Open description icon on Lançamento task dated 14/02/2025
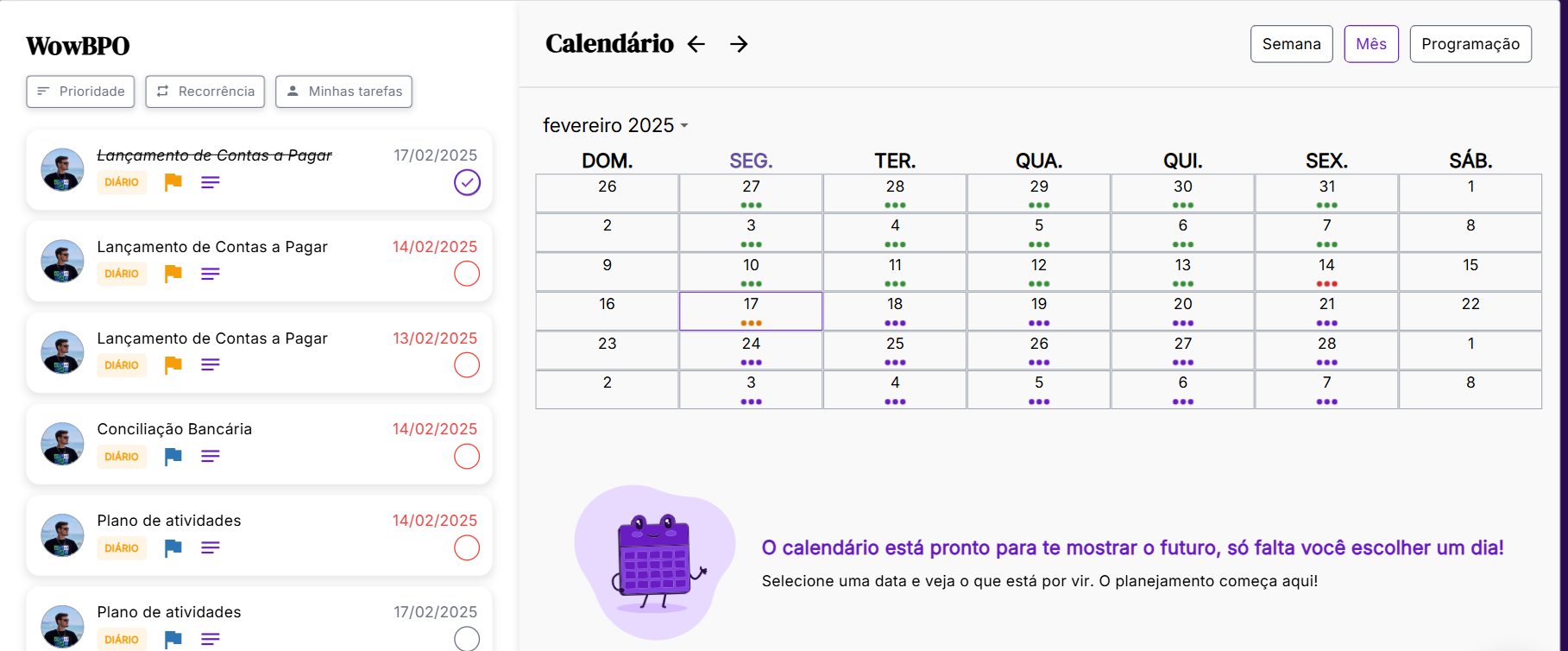1568x651 pixels. pos(211,274)
